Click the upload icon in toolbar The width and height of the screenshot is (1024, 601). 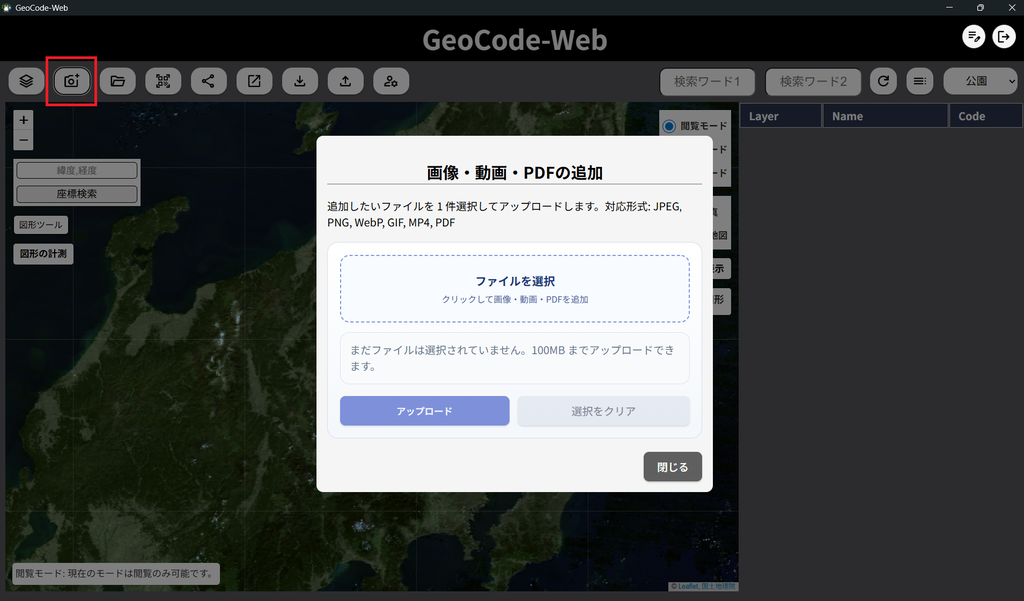click(x=345, y=81)
